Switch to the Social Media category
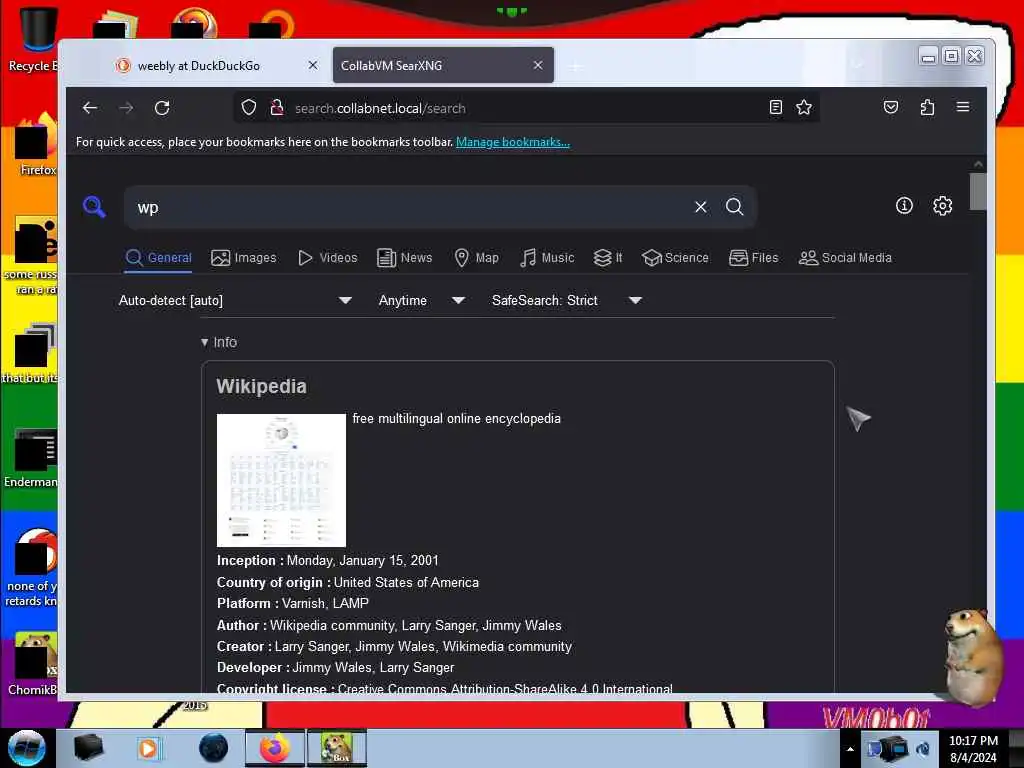Viewport: 1024px width, 768px height. pos(845,257)
